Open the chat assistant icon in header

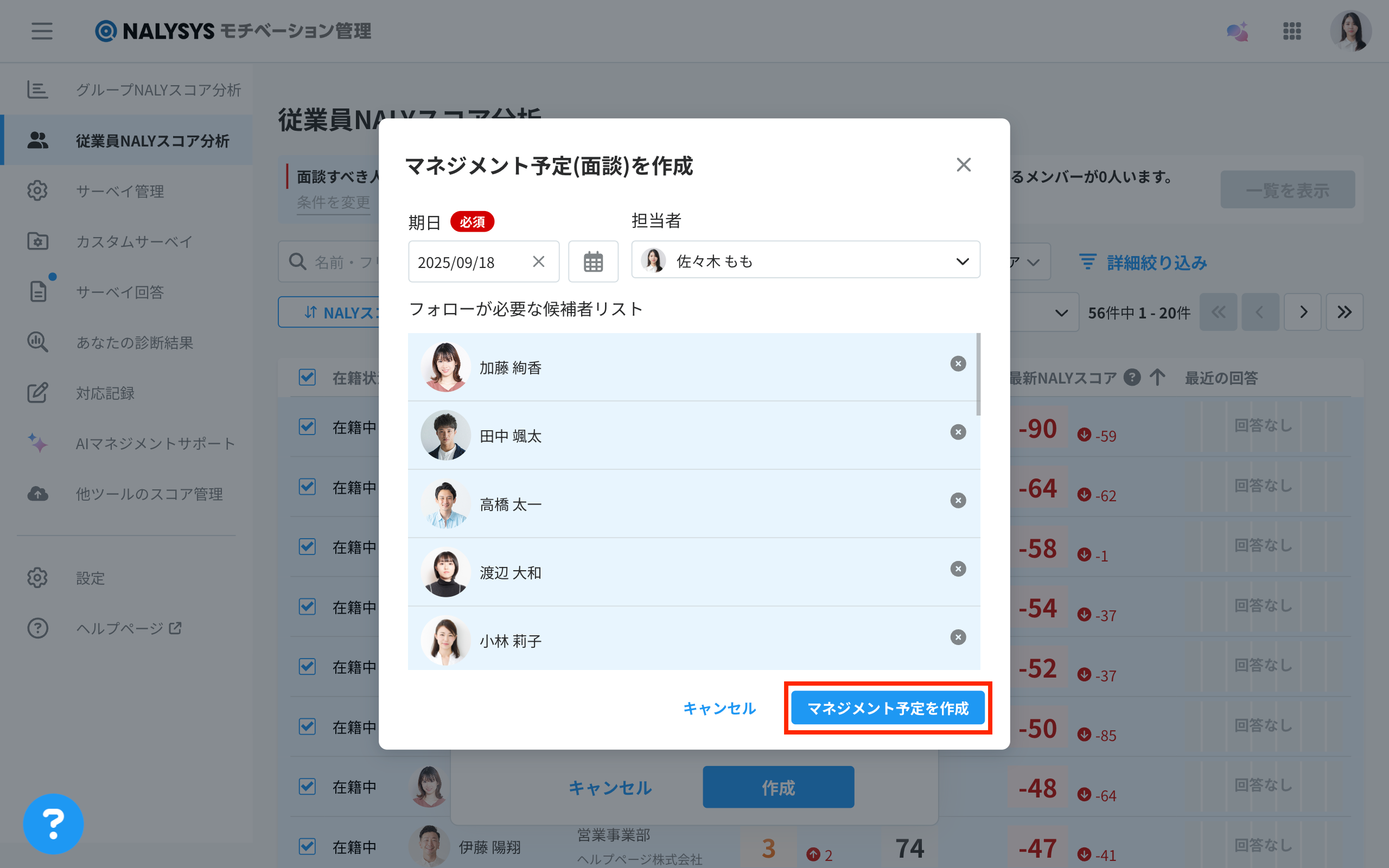(x=1238, y=31)
